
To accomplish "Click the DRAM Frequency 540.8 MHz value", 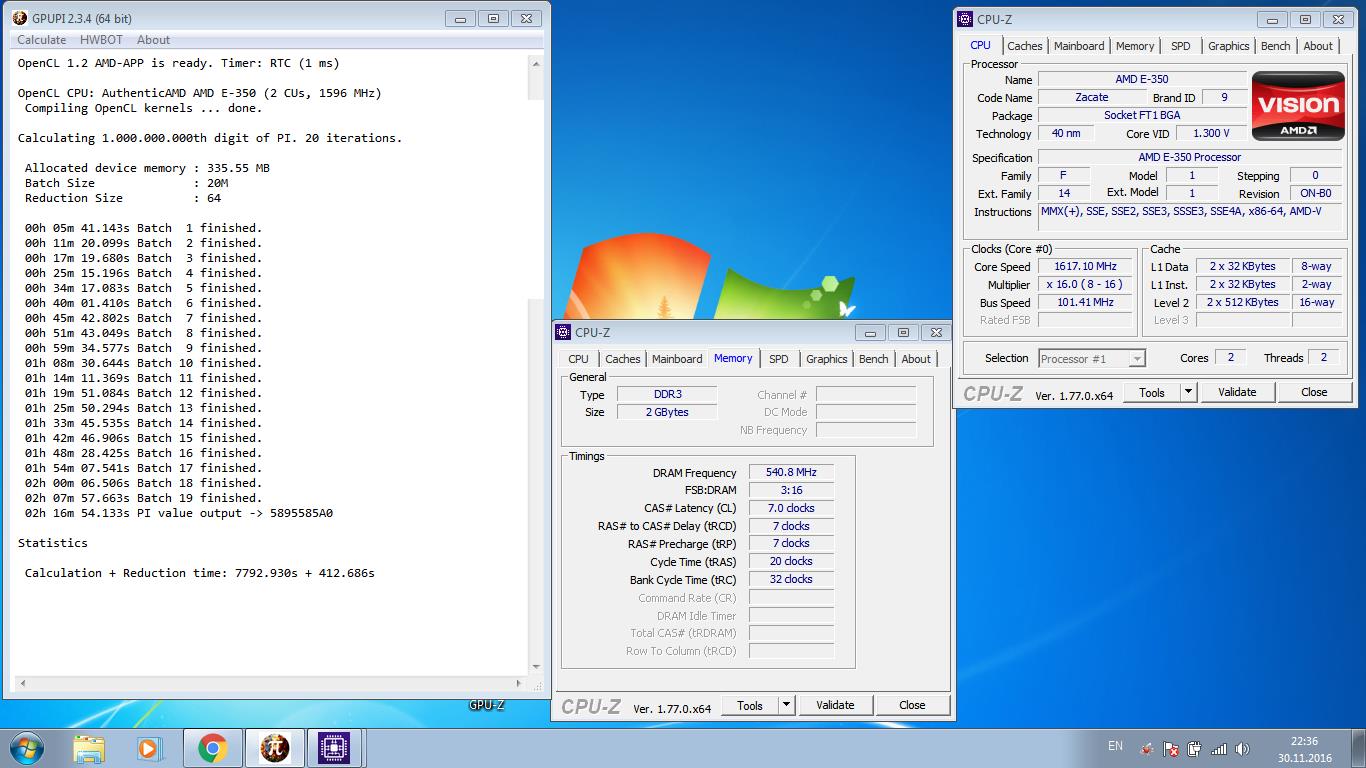I will click(791, 472).
